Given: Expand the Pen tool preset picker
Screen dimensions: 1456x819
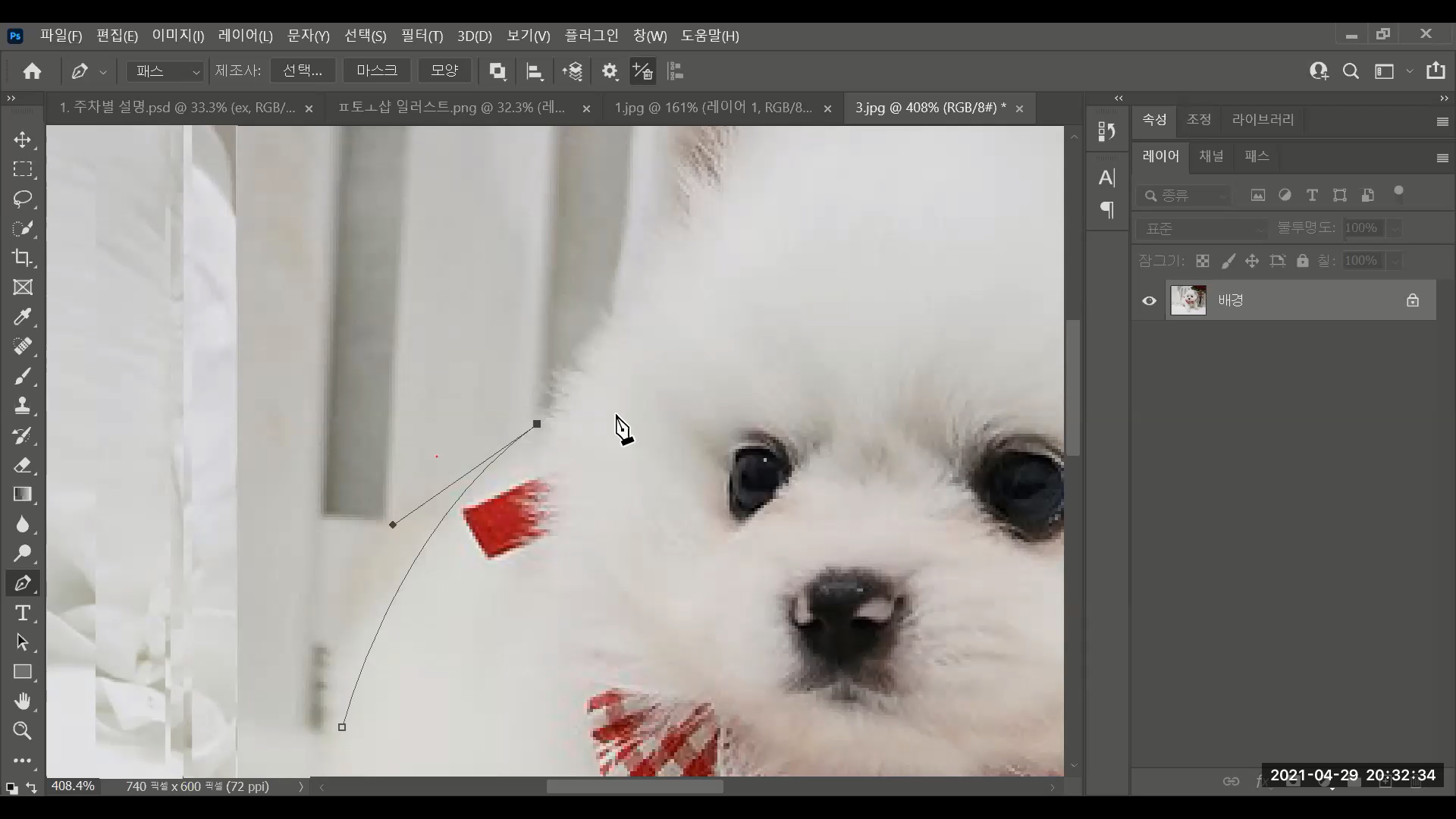Looking at the screenshot, I should (x=103, y=72).
